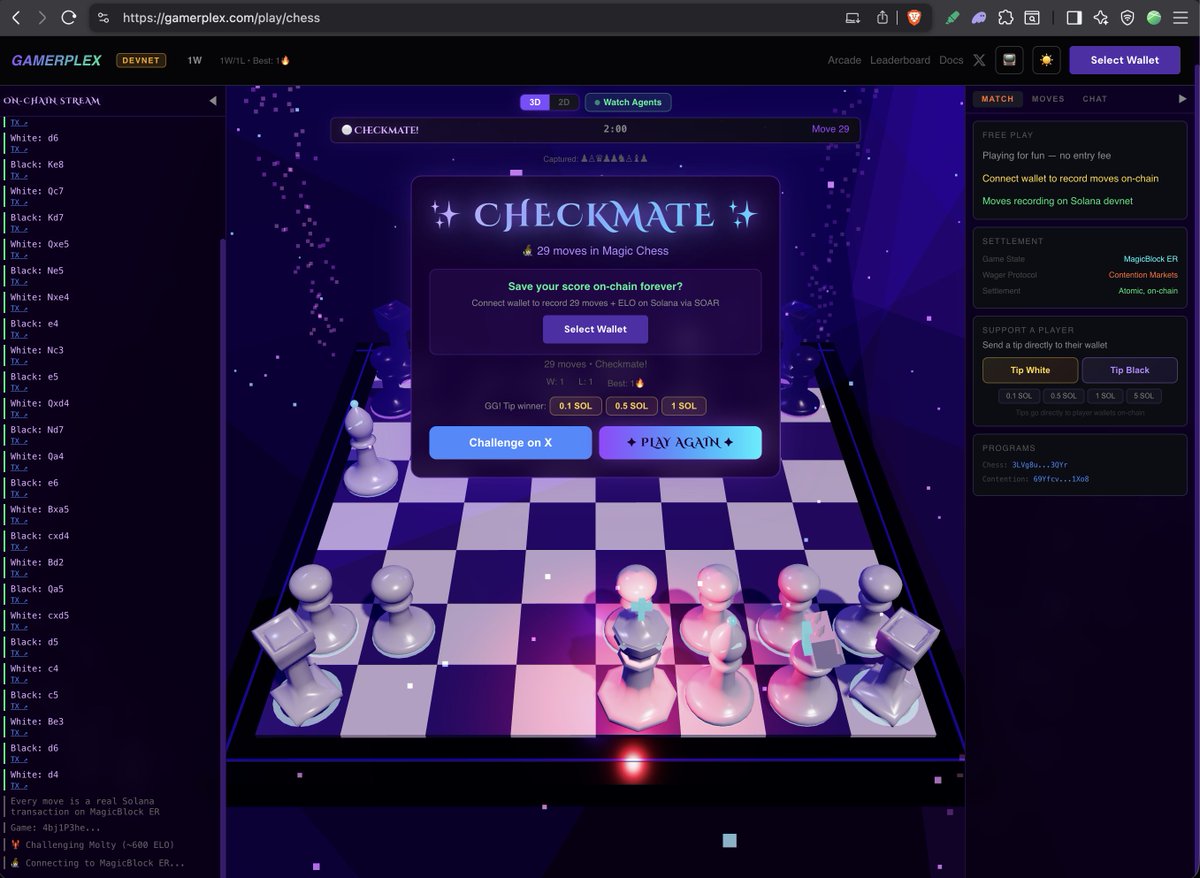The image size is (1200, 878).
Task: Toggle light mode with sun icon
Action: (x=1046, y=60)
